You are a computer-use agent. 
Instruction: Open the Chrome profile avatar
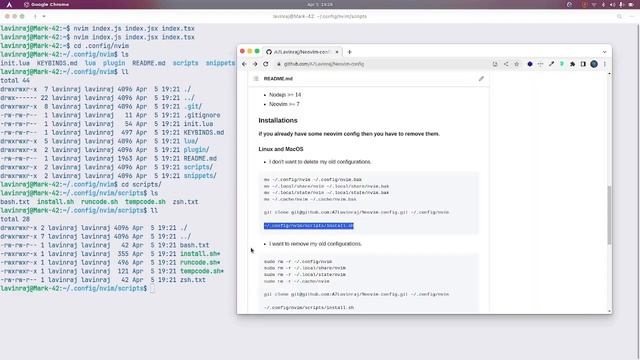[594, 64]
